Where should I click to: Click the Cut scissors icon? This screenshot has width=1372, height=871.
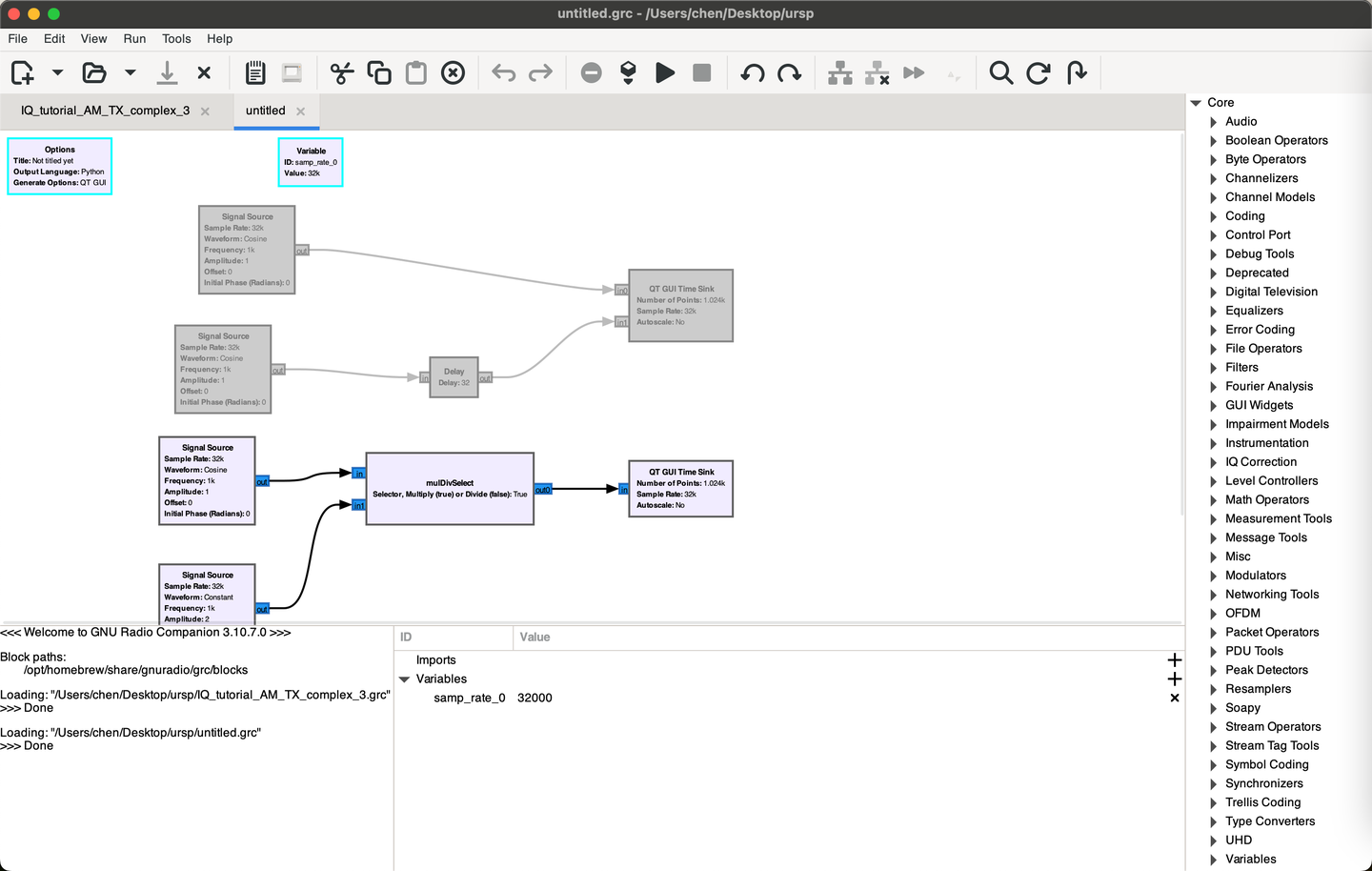tap(341, 72)
